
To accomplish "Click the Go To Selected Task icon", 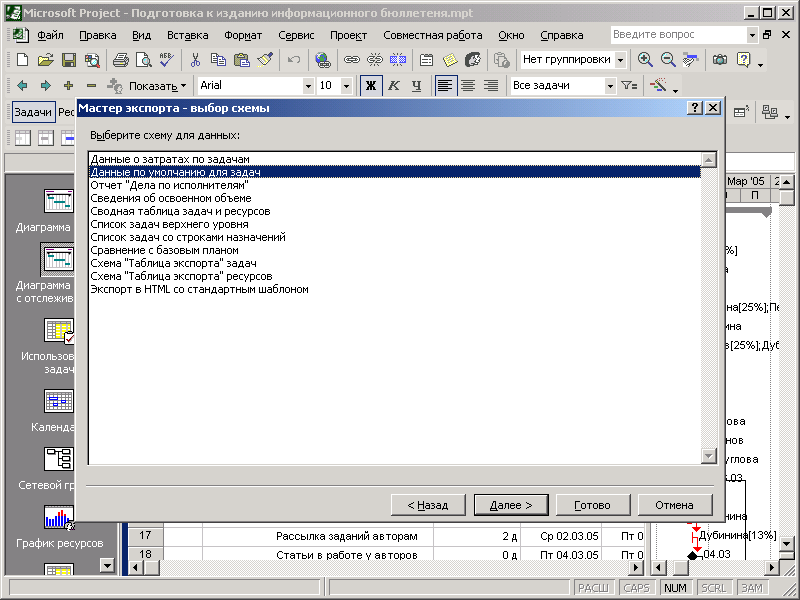I will pos(691,60).
